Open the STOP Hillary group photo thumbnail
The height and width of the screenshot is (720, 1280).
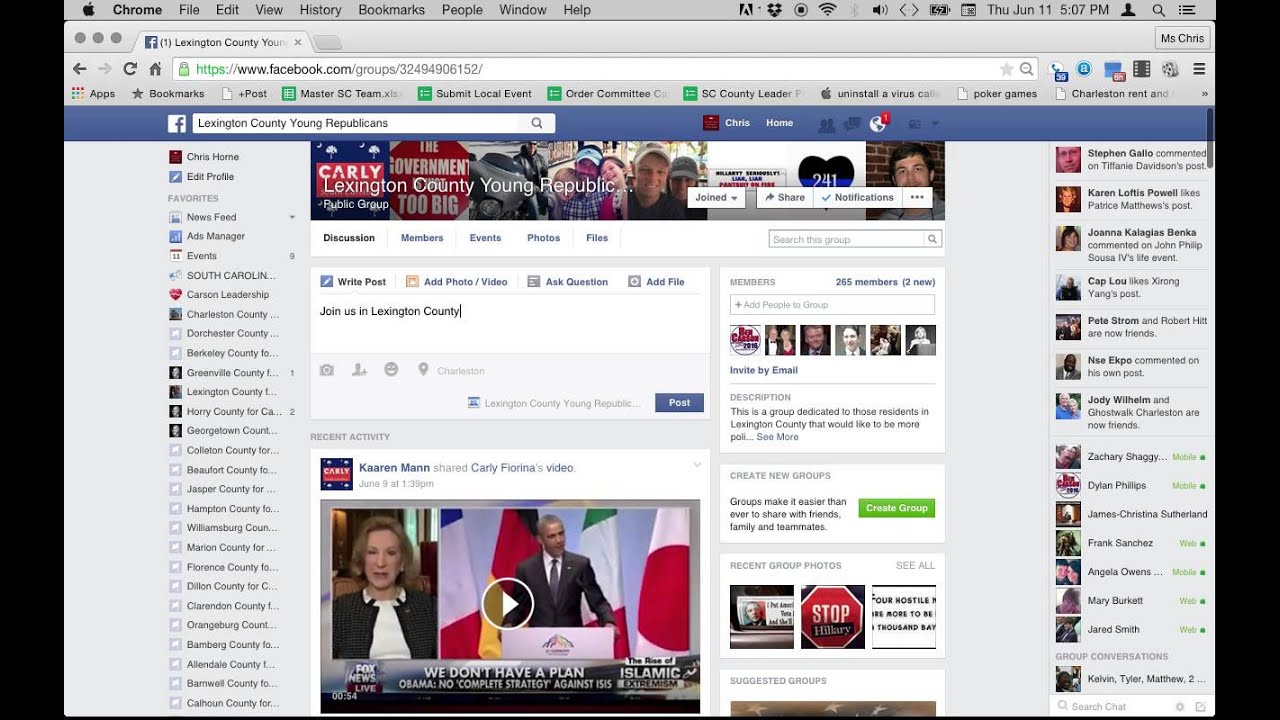tap(832, 617)
